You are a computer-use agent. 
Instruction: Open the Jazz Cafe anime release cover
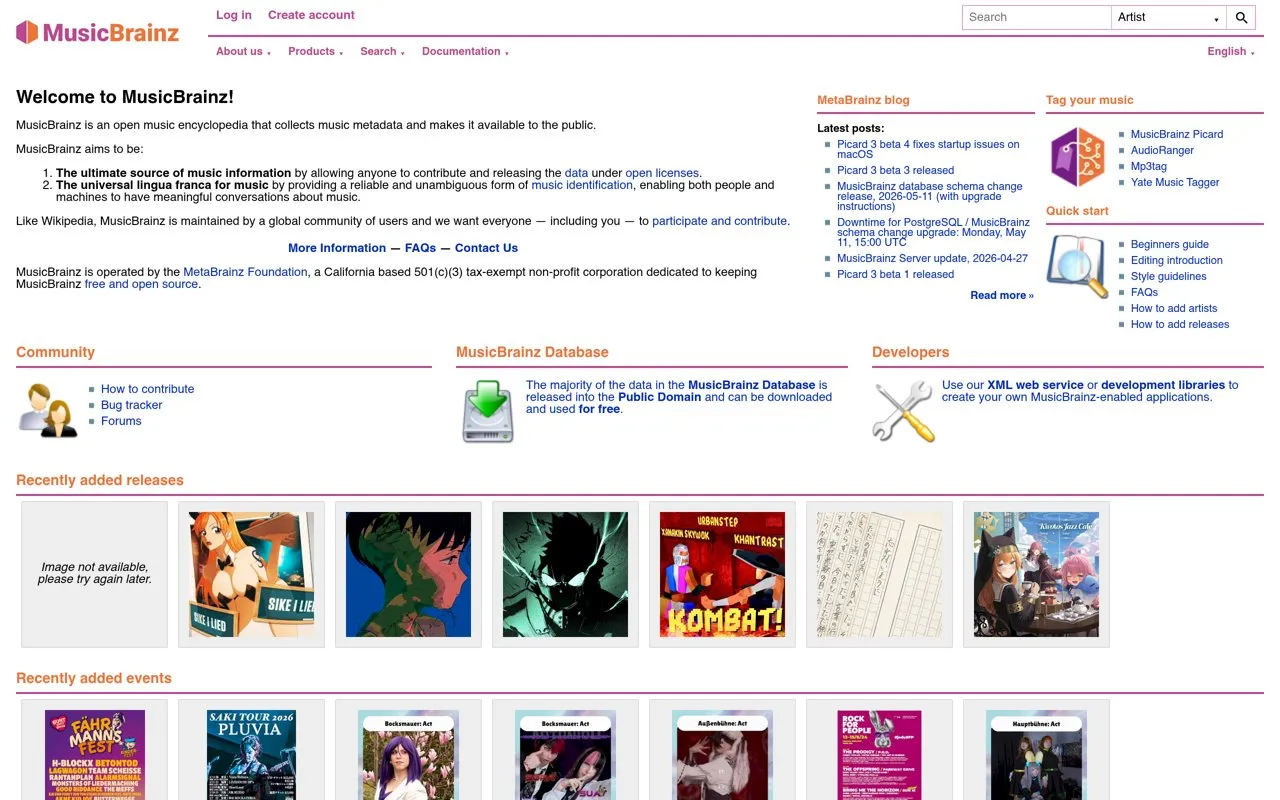pos(1036,574)
